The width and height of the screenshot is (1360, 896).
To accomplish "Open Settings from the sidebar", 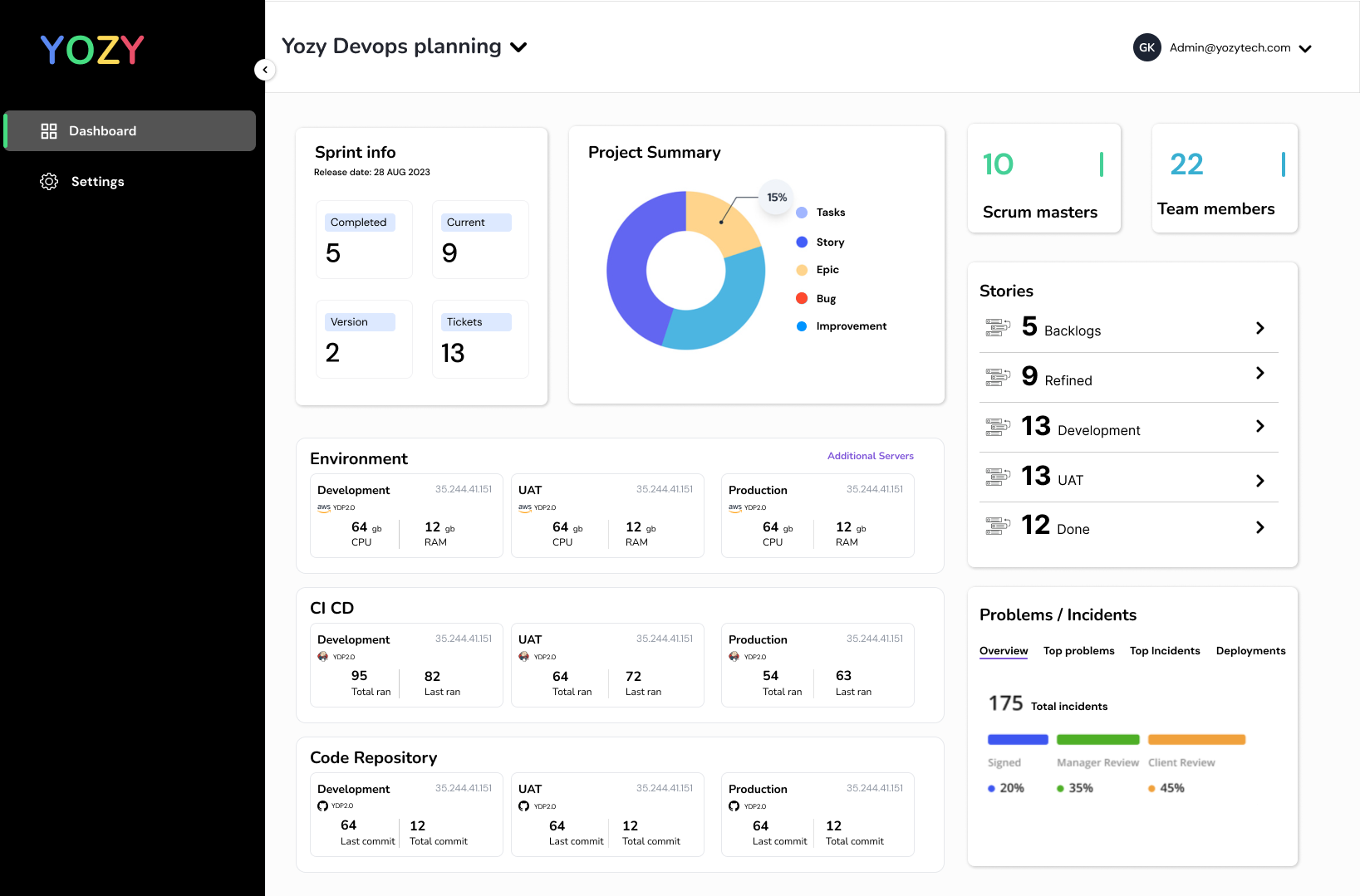I will pos(97,182).
